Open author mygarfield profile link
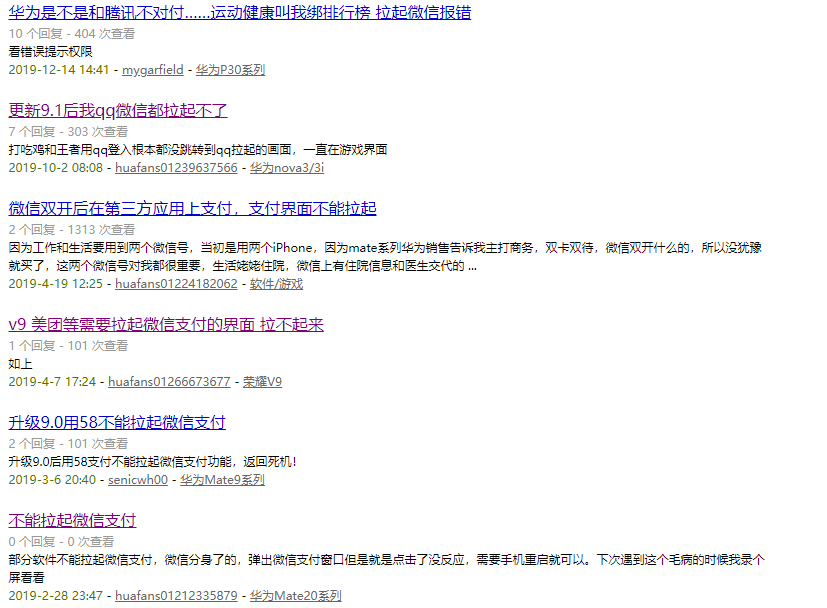 coord(152,70)
